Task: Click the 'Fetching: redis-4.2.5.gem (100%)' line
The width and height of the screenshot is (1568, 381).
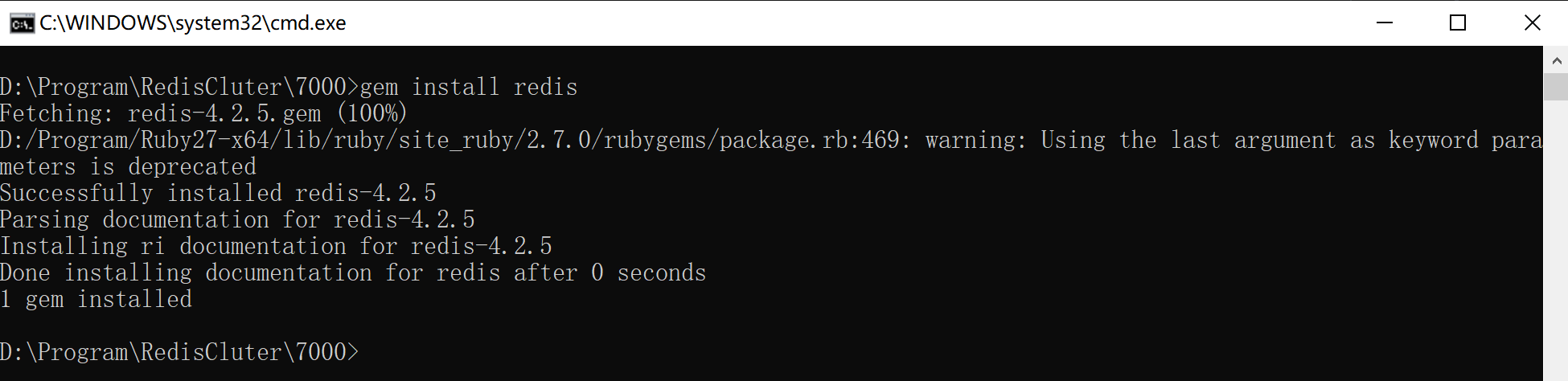Action: tap(204, 113)
